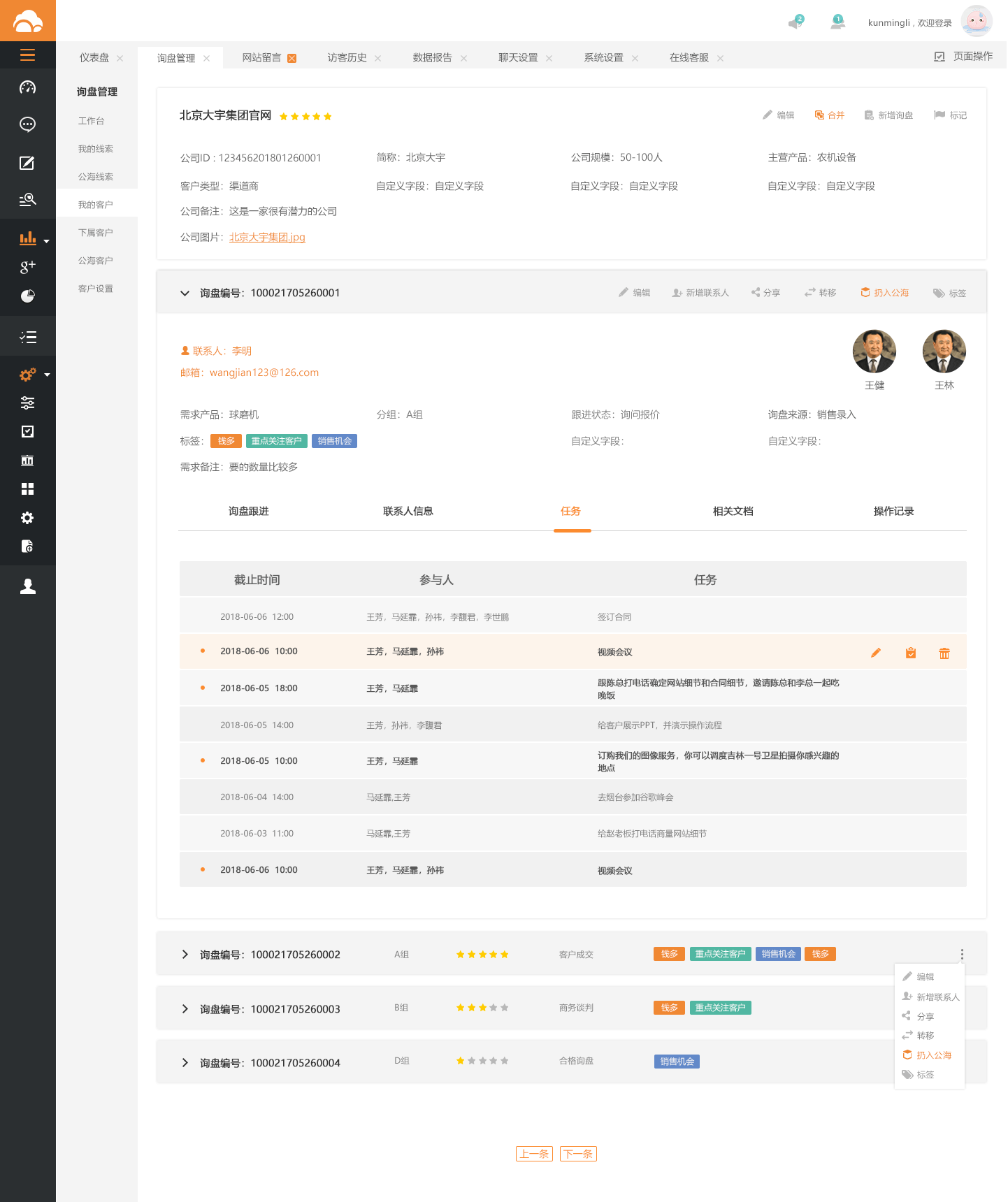Open the announcement megaphone notification icon
1008x1202 pixels.
[795, 22]
